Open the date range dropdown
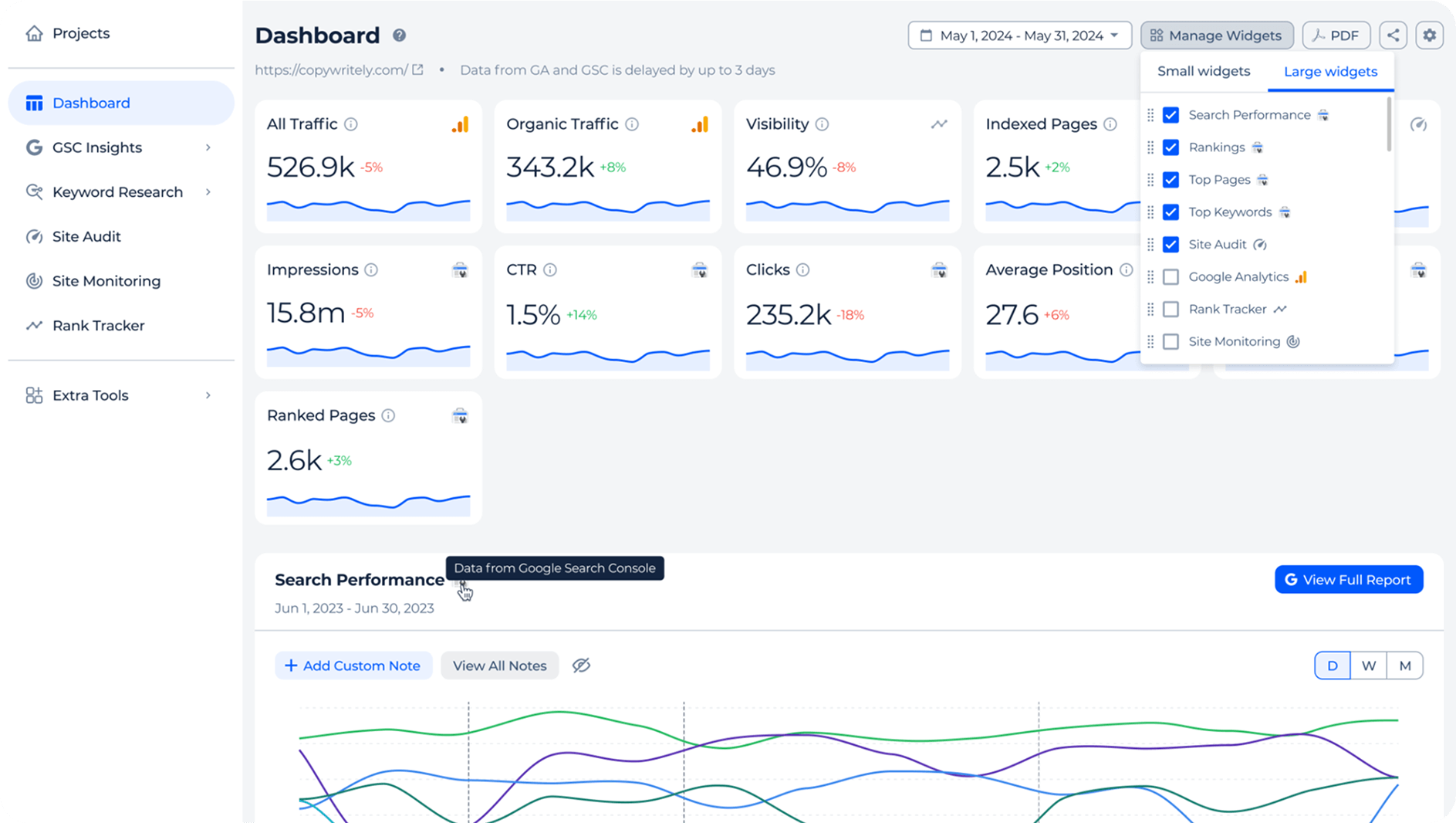The width and height of the screenshot is (1456, 823). [x=1019, y=36]
